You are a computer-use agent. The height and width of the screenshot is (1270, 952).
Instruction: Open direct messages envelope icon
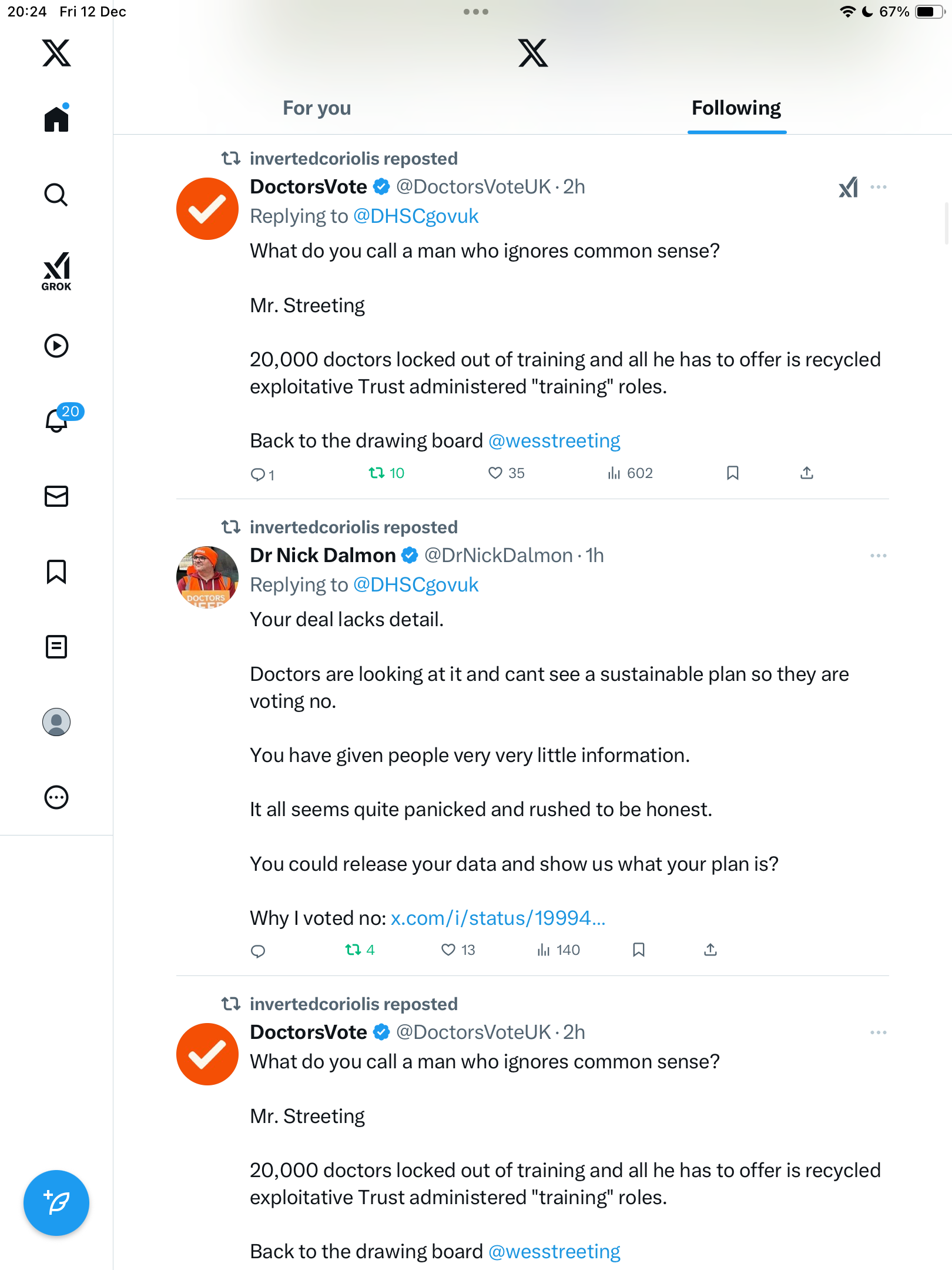[x=56, y=496]
